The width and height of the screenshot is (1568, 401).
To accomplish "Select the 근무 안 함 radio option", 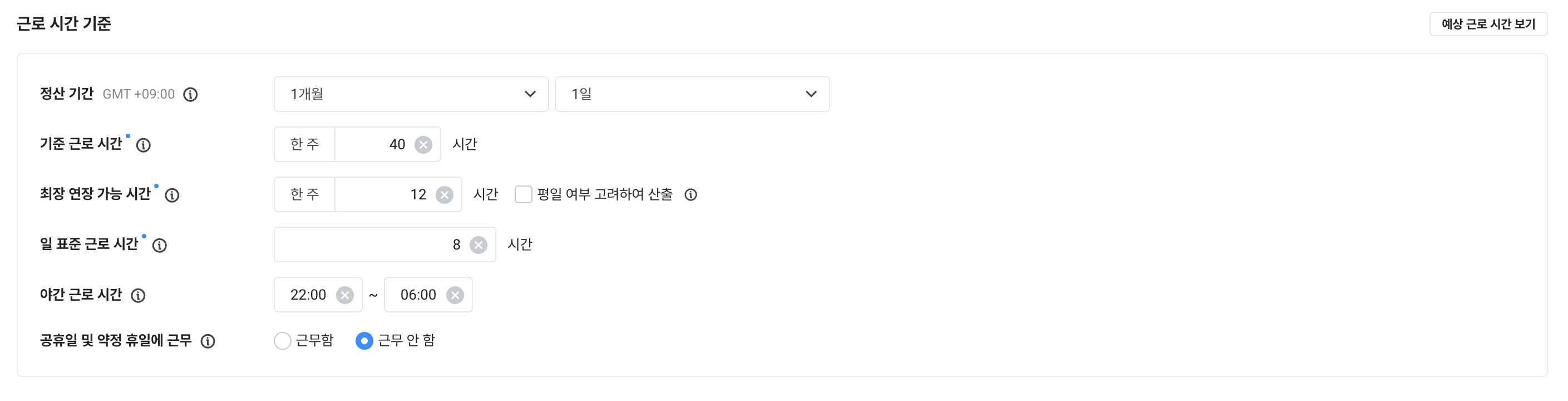I will 364,341.
